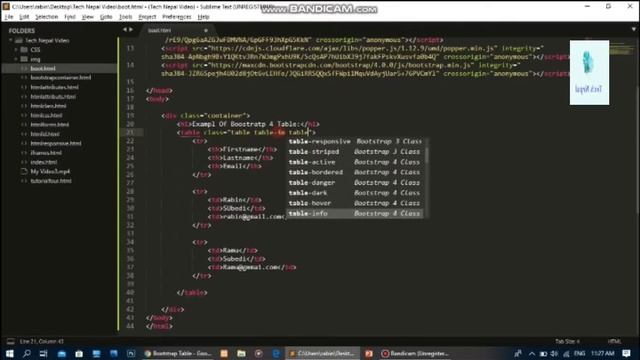Change the HTML syntax in status bar
640x360 pixels.
click(x=614, y=341)
